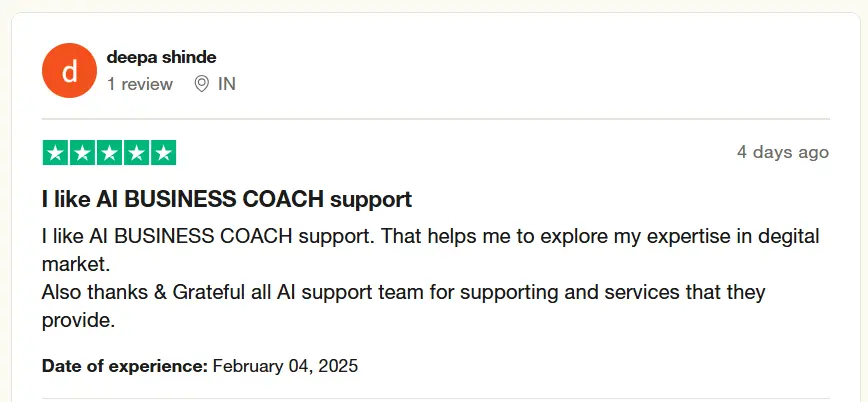
Task: Click the "1 review" count text
Action: pos(140,84)
